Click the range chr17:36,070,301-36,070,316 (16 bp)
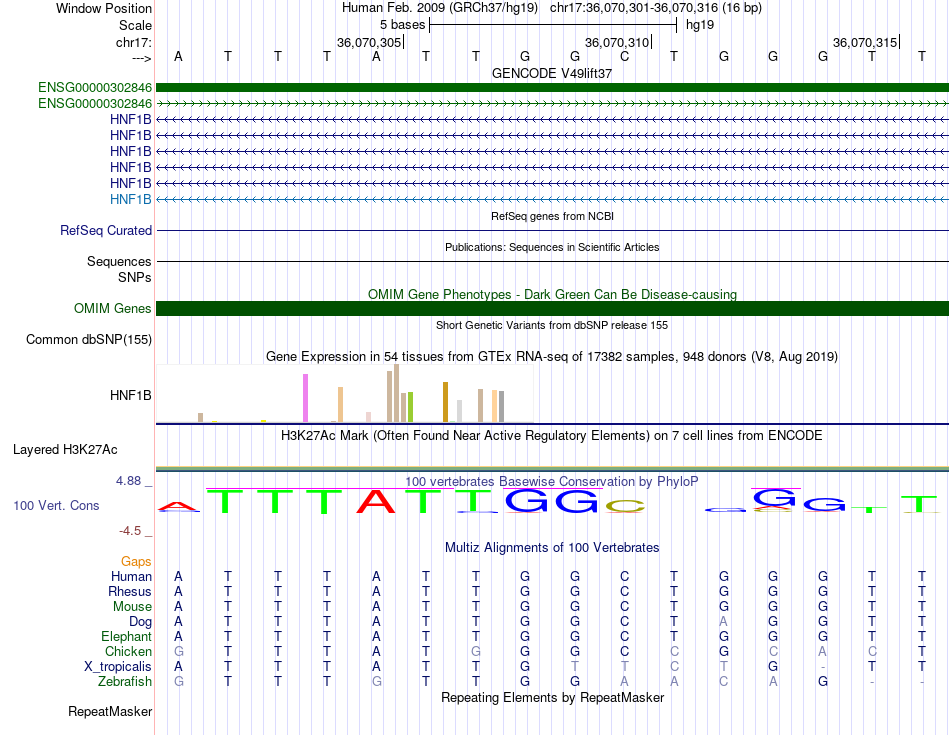950x735 pixels. tap(656, 8)
